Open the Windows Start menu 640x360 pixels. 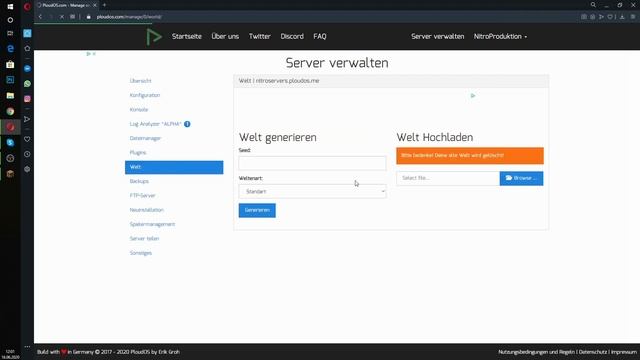[10, 7]
